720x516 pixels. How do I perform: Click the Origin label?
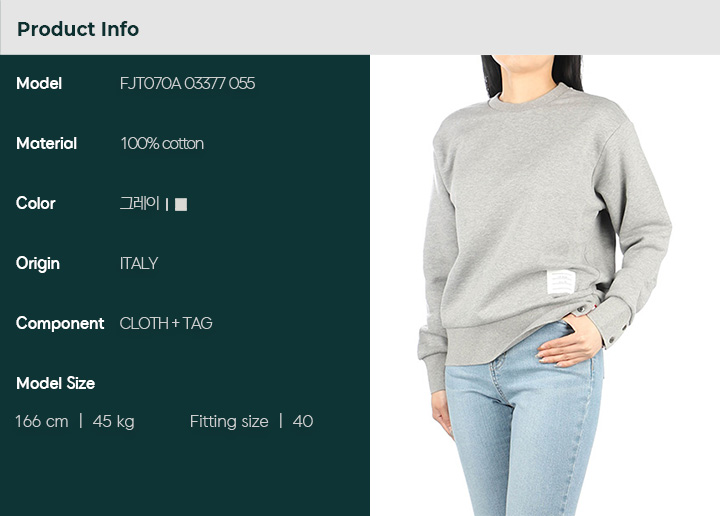(x=38, y=264)
